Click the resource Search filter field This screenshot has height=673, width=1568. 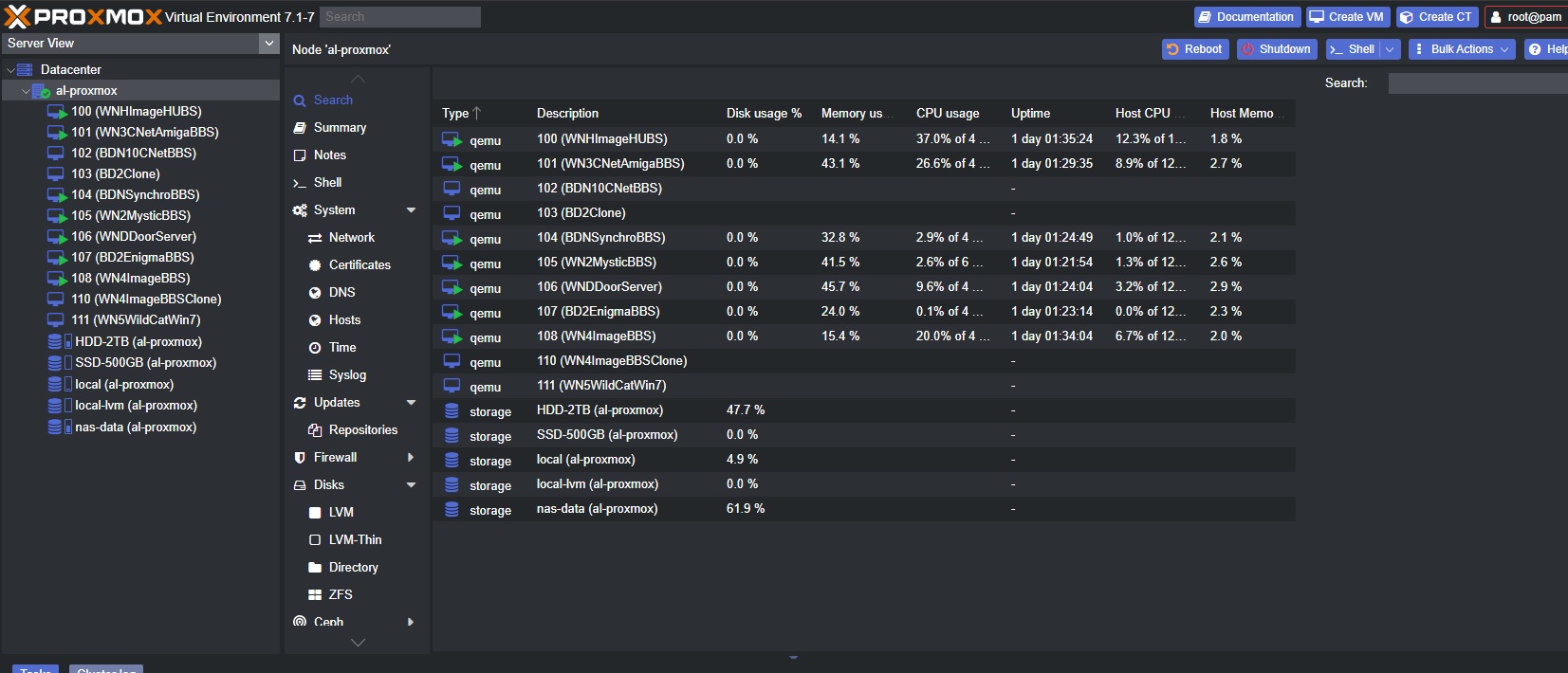(1478, 83)
